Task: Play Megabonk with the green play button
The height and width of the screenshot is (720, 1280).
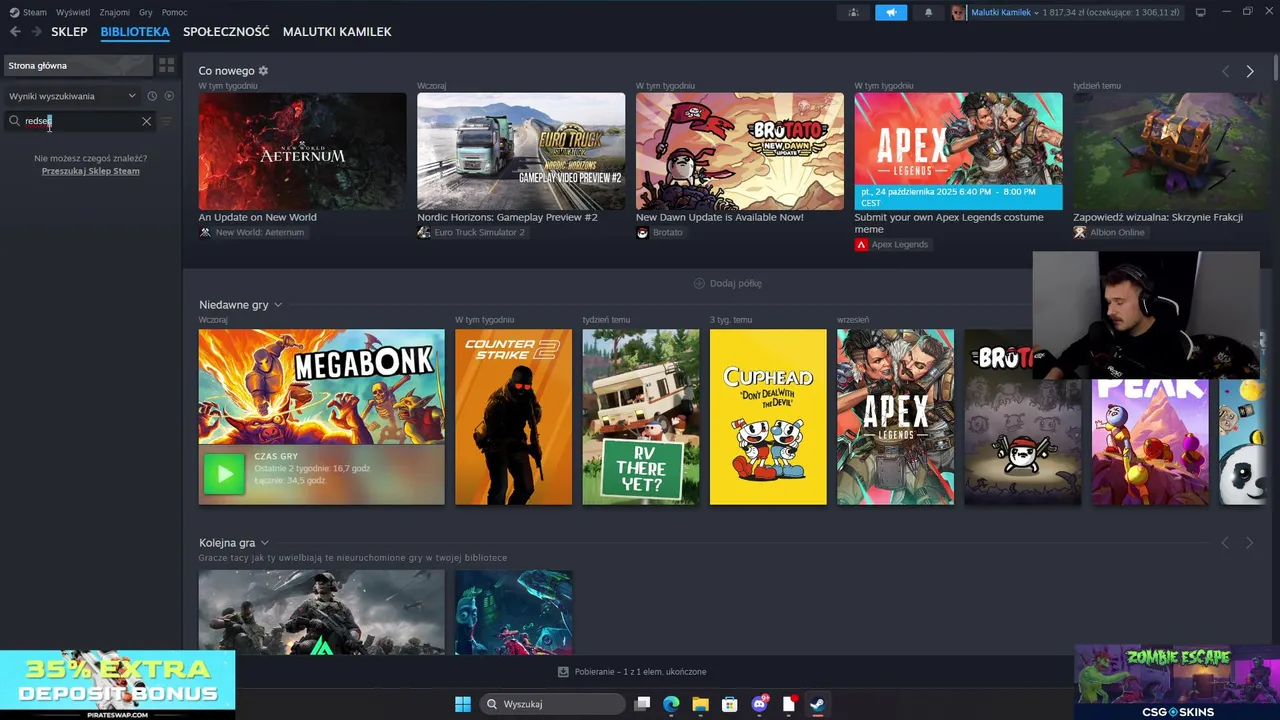Action: point(224,474)
